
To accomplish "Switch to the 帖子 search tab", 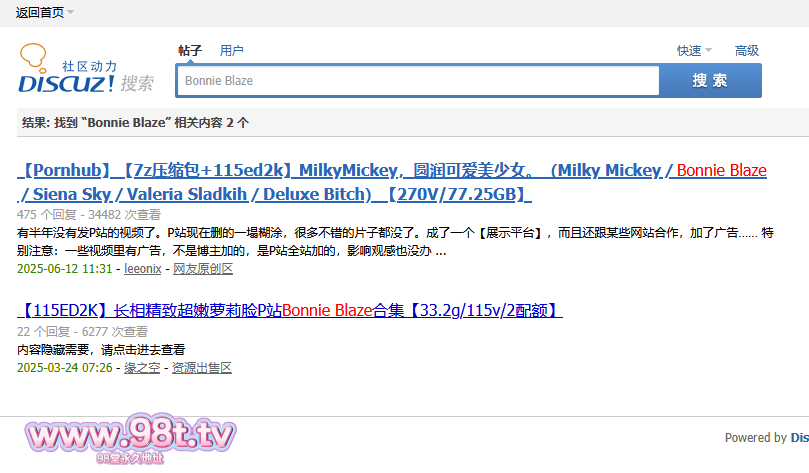I will pos(190,51).
